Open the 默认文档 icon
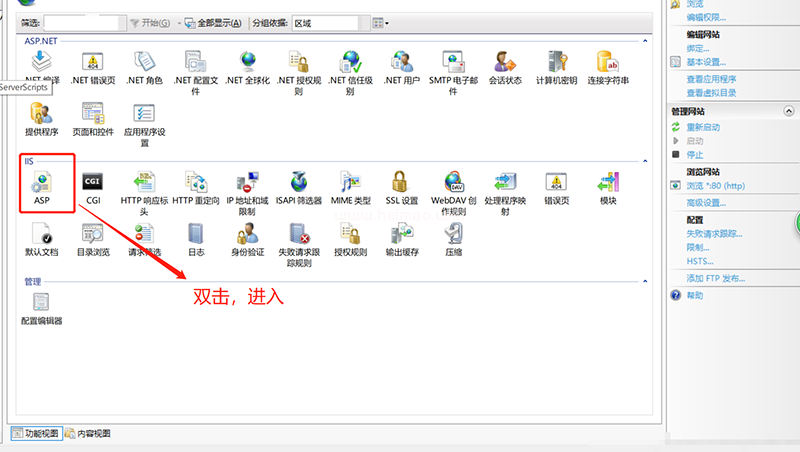 [x=41, y=235]
